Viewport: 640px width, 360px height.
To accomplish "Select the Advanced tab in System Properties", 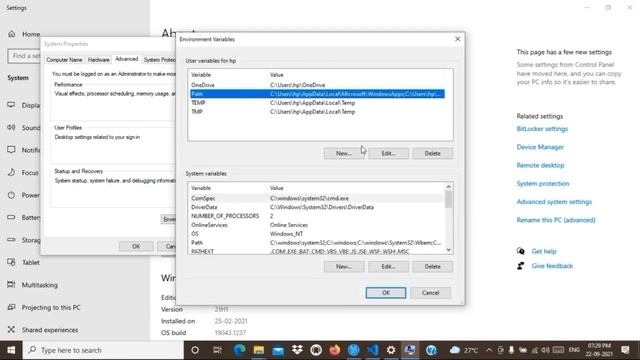I will pyautogui.click(x=127, y=59).
